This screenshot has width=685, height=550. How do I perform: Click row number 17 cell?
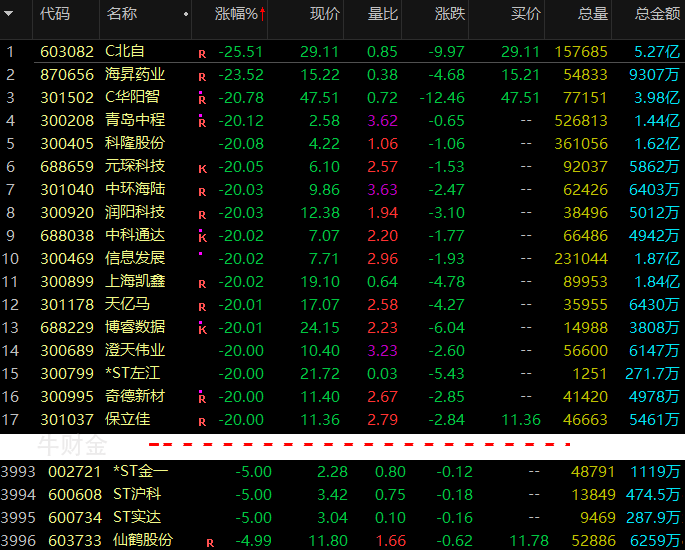pos(10,420)
